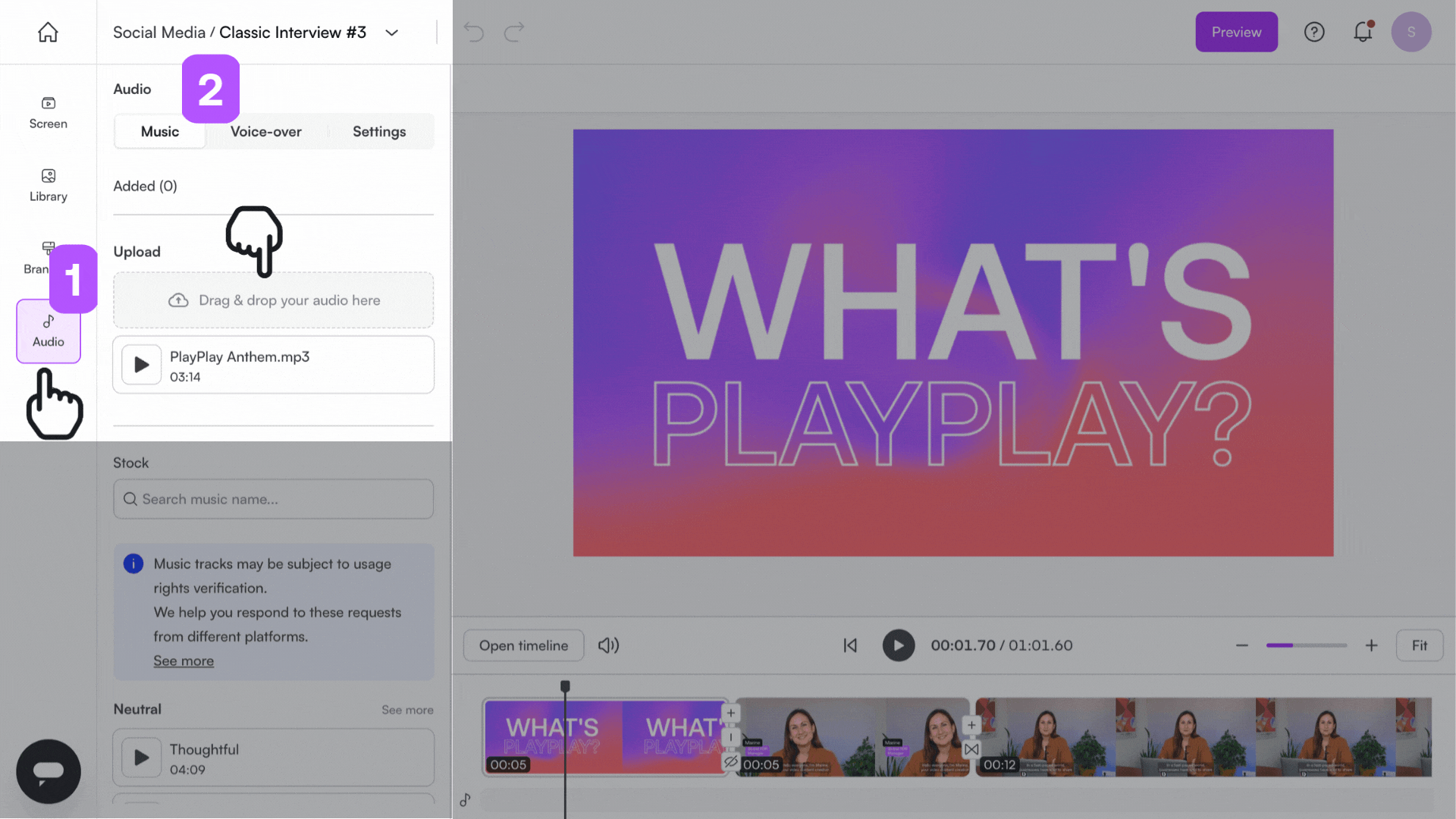The image size is (1456, 819).
Task: Click the Preview button
Action: click(1236, 32)
